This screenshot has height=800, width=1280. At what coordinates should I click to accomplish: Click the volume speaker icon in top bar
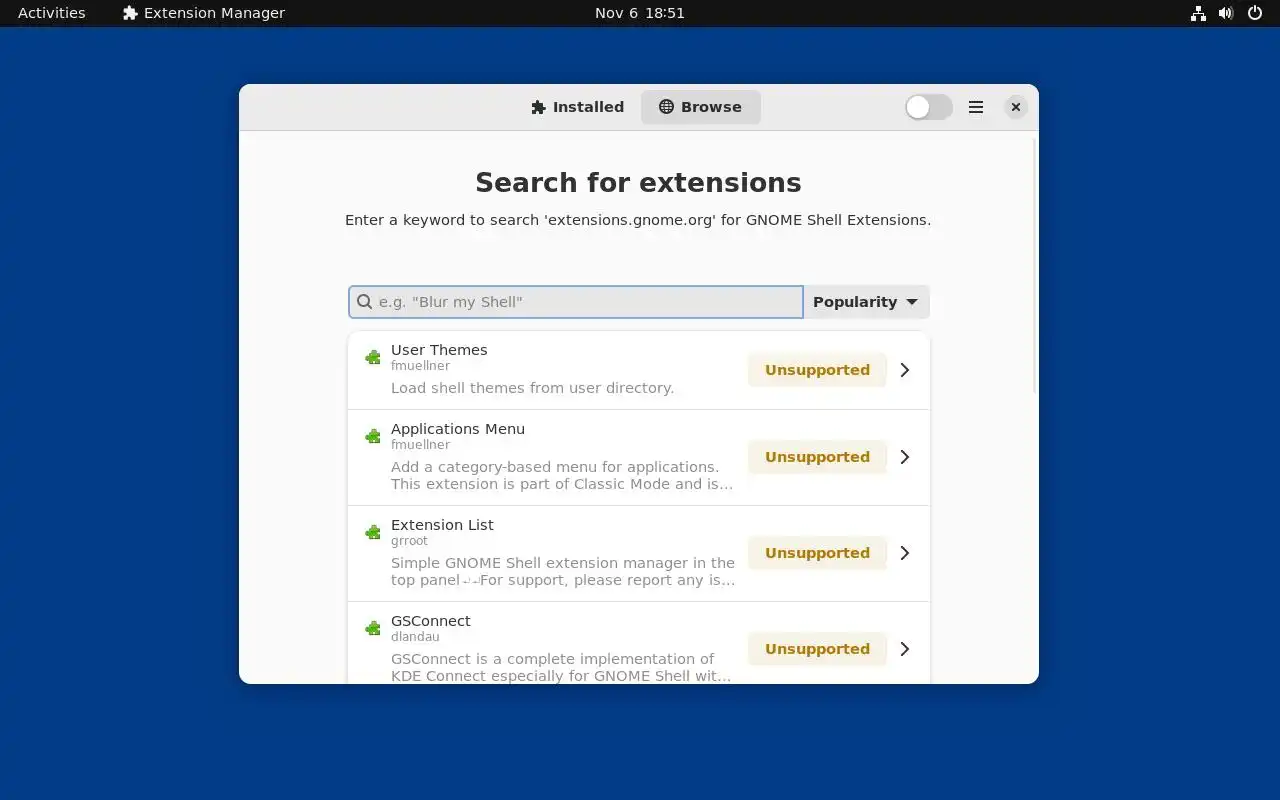pyautogui.click(x=1226, y=13)
